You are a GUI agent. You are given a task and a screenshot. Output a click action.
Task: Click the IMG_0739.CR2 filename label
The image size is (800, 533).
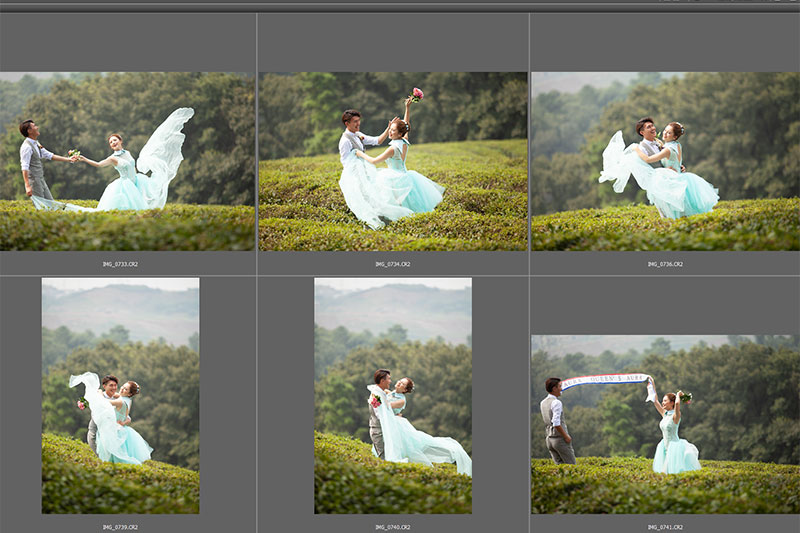pyautogui.click(x=120, y=527)
